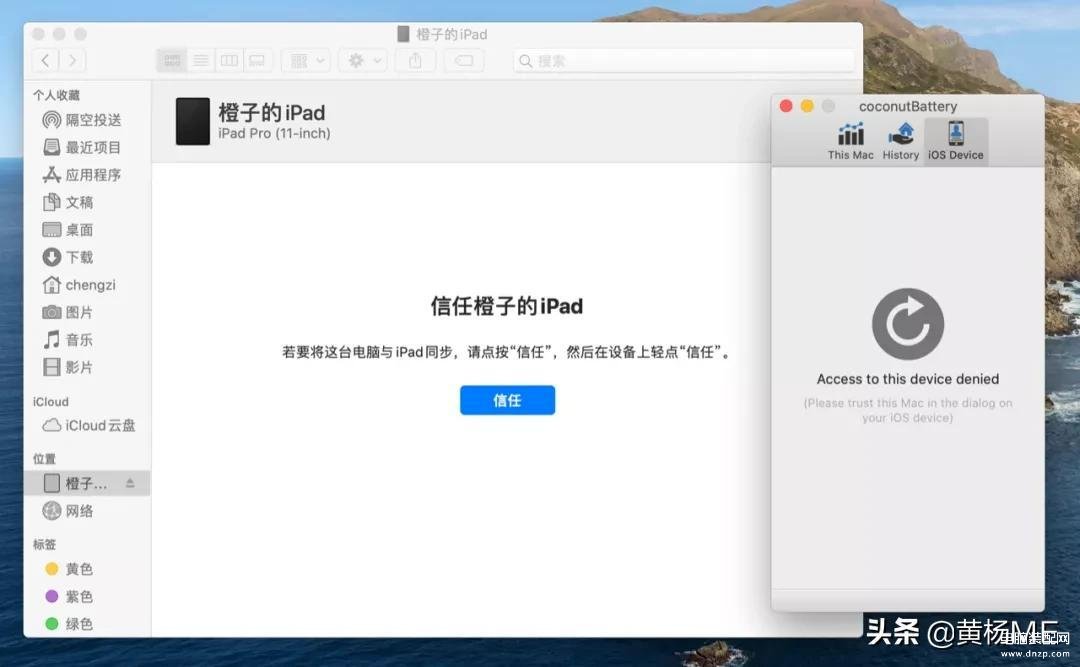The height and width of the screenshot is (667, 1080).
Task: Click in the 搜索 search field
Action: (685, 61)
